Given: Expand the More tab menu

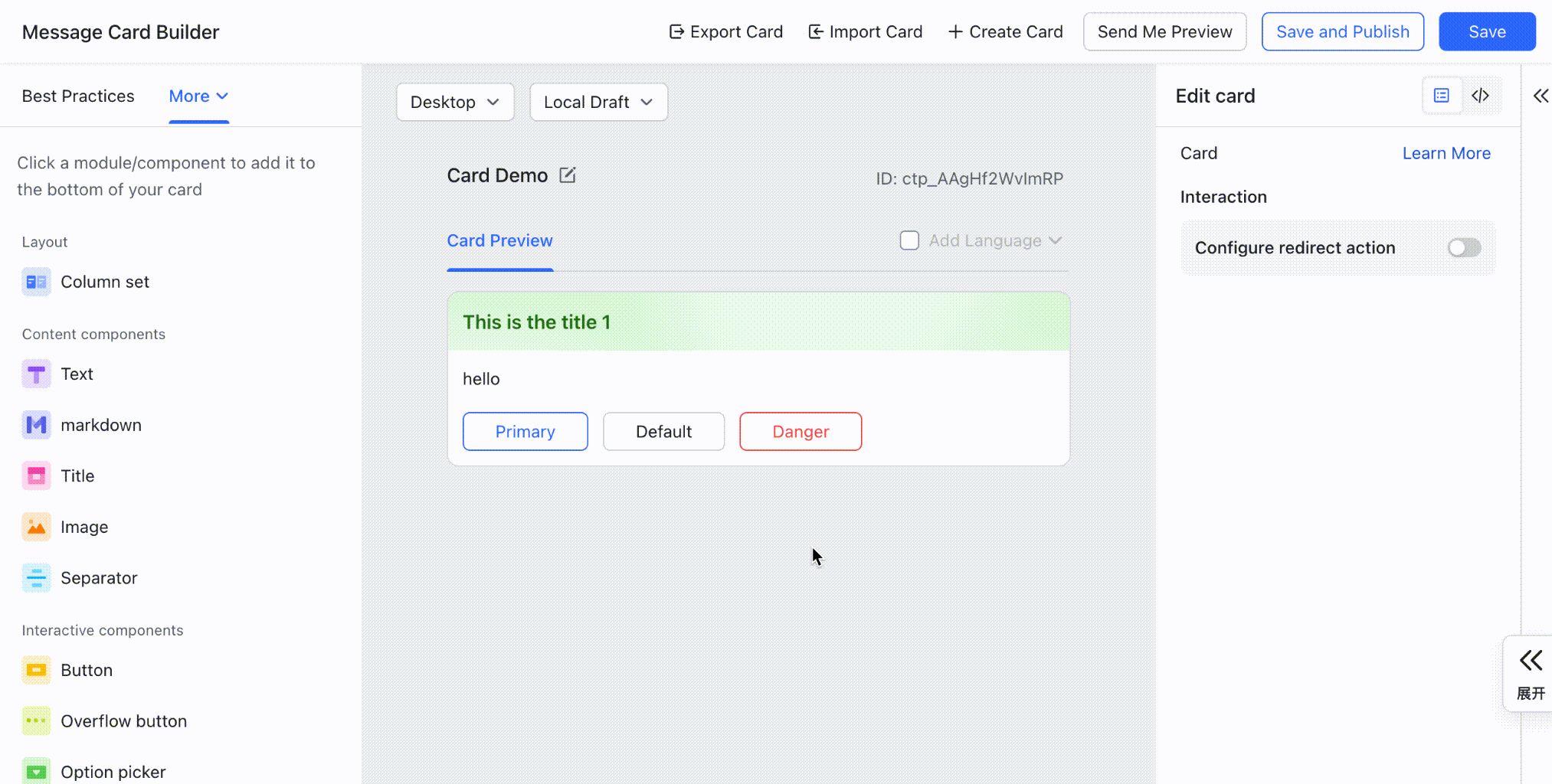Looking at the screenshot, I should (x=198, y=96).
